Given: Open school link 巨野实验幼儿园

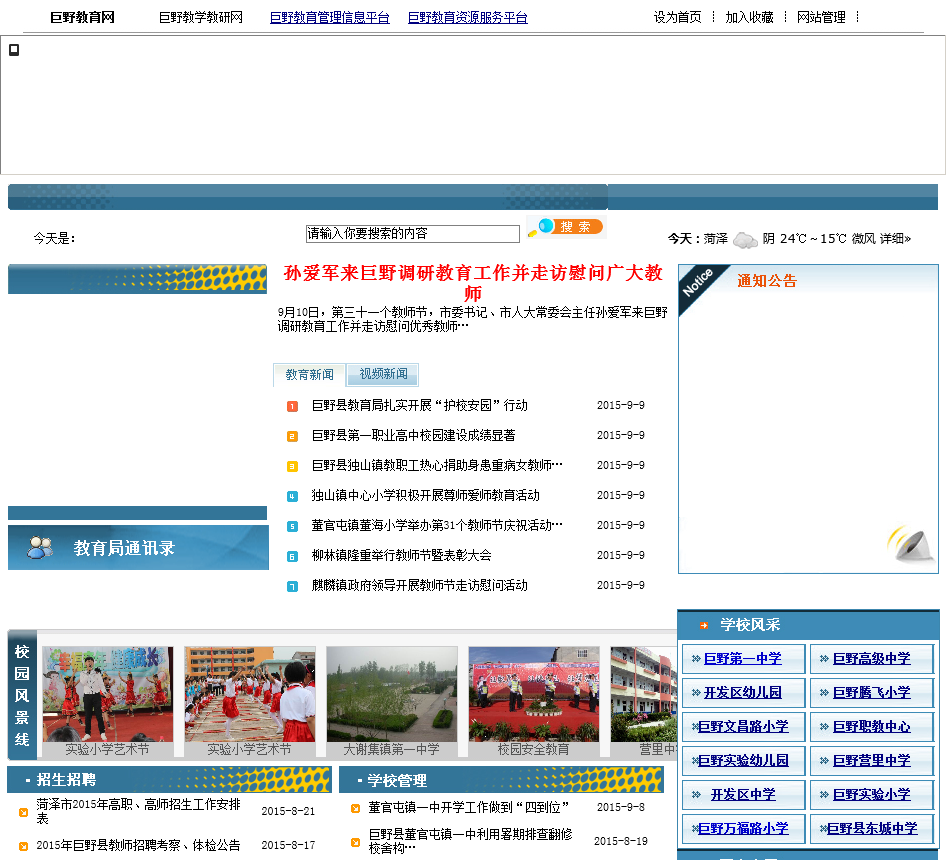Looking at the screenshot, I should tap(743, 760).
